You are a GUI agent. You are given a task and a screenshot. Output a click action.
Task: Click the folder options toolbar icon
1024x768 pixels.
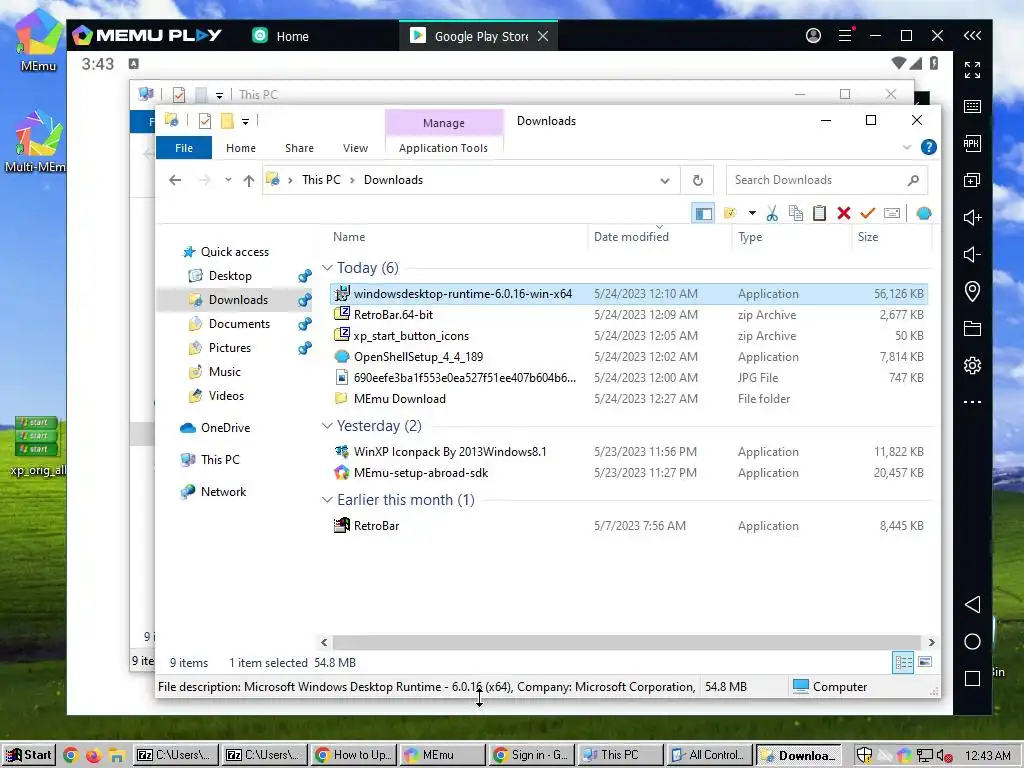click(x=730, y=214)
